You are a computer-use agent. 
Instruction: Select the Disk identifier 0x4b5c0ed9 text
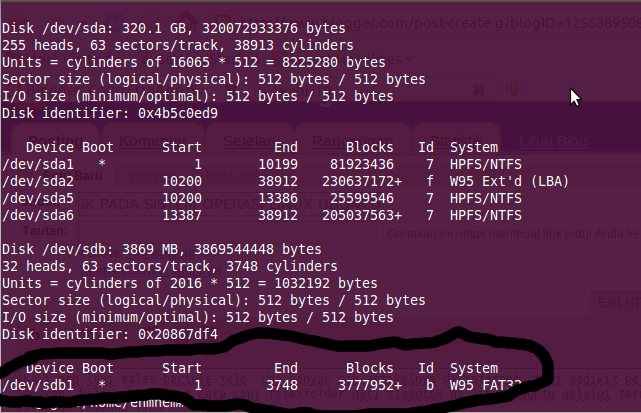pyautogui.click(x=110, y=113)
